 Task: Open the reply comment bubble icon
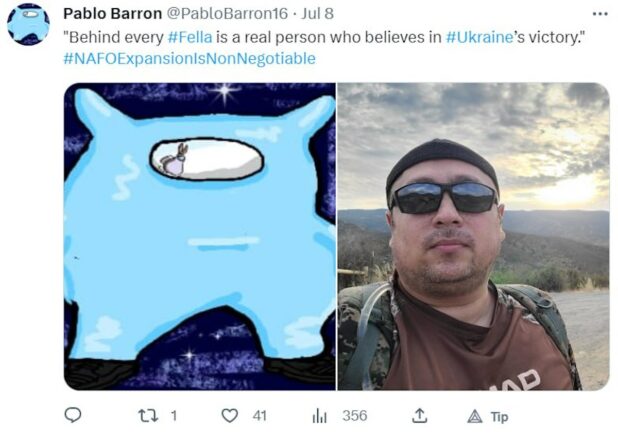(x=73, y=415)
